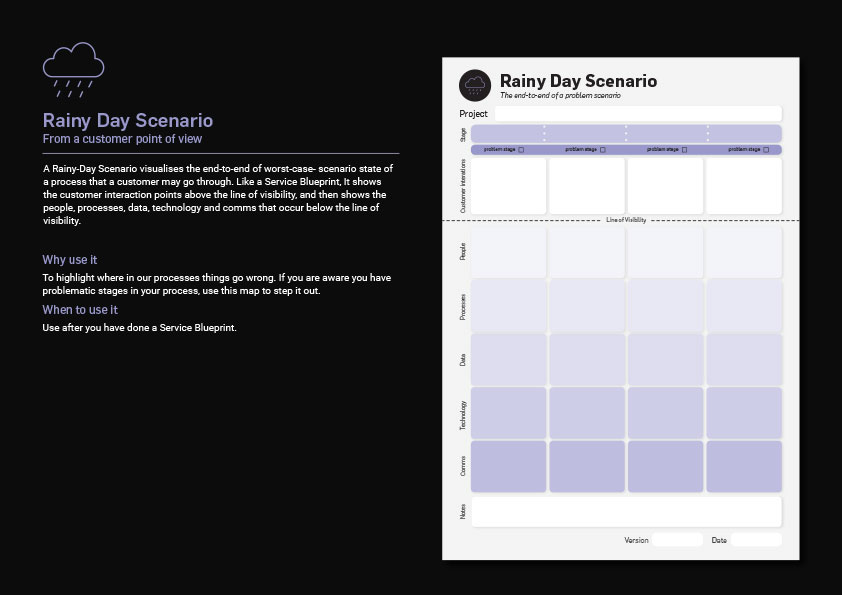842x595 pixels.
Task: Tick the third problem stage checkbox
Action: [x=685, y=150]
